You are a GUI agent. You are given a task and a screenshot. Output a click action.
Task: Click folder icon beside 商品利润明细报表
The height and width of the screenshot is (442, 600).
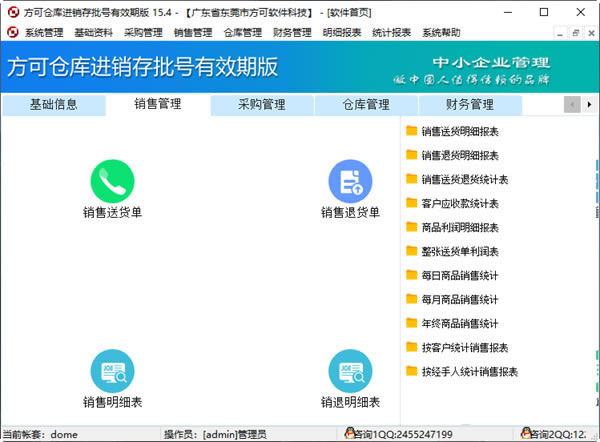(411, 227)
